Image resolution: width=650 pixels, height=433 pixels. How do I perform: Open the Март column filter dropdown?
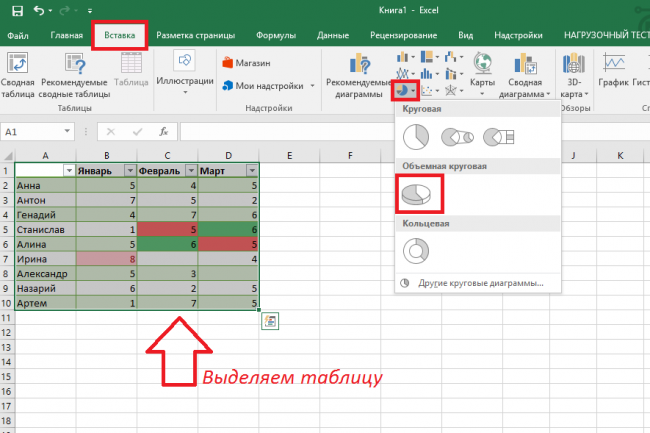252,171
